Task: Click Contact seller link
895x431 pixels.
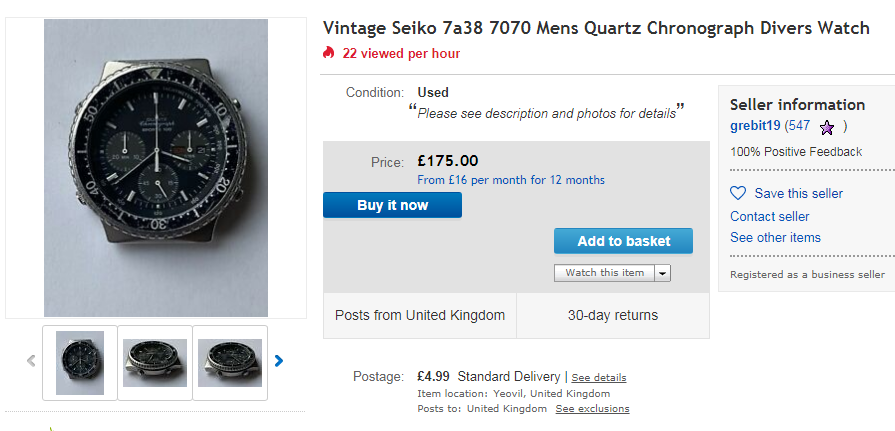Action: coord(769,216)
